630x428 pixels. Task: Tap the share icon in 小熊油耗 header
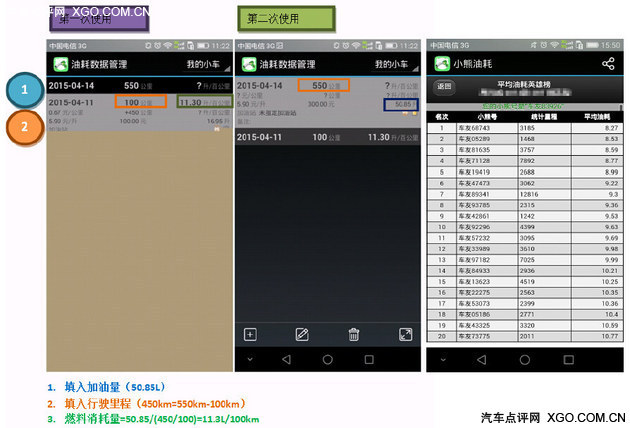click(608, 63)
